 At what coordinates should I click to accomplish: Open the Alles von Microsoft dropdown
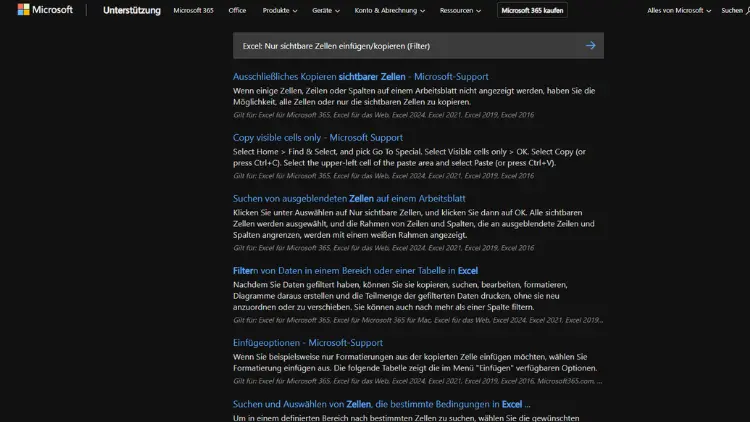[679, 10]
